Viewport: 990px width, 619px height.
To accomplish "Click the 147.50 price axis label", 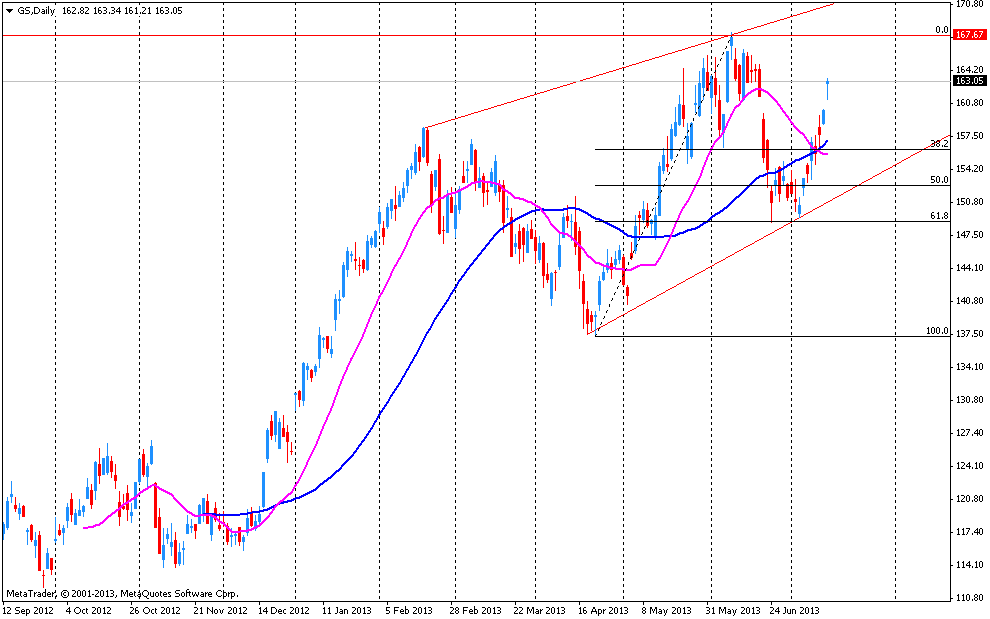I will [x=970, y=234].
